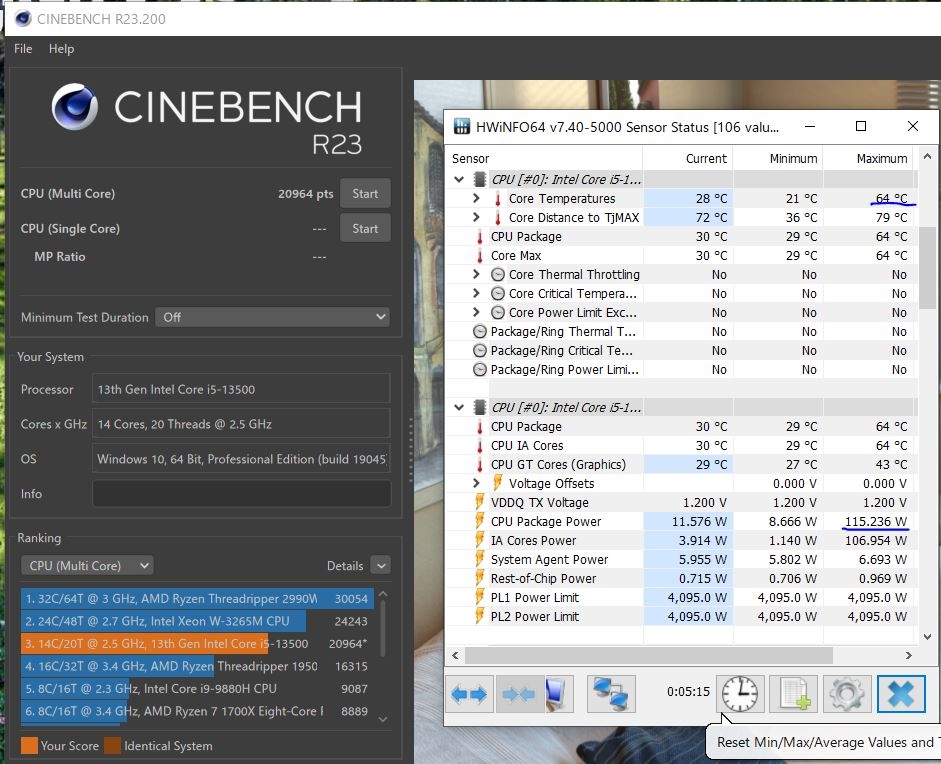The height and width of the screenshot is (764, 941).
Task: Select the i5-13500 ranking entry
Action: coord(197,643)
